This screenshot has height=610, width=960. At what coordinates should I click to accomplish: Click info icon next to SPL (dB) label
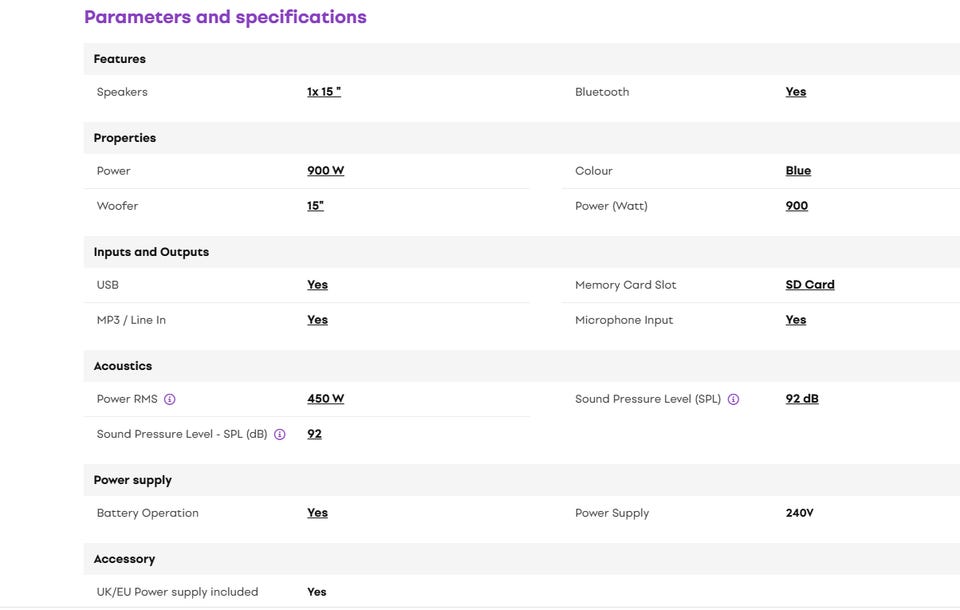click(x=280, y=434)
